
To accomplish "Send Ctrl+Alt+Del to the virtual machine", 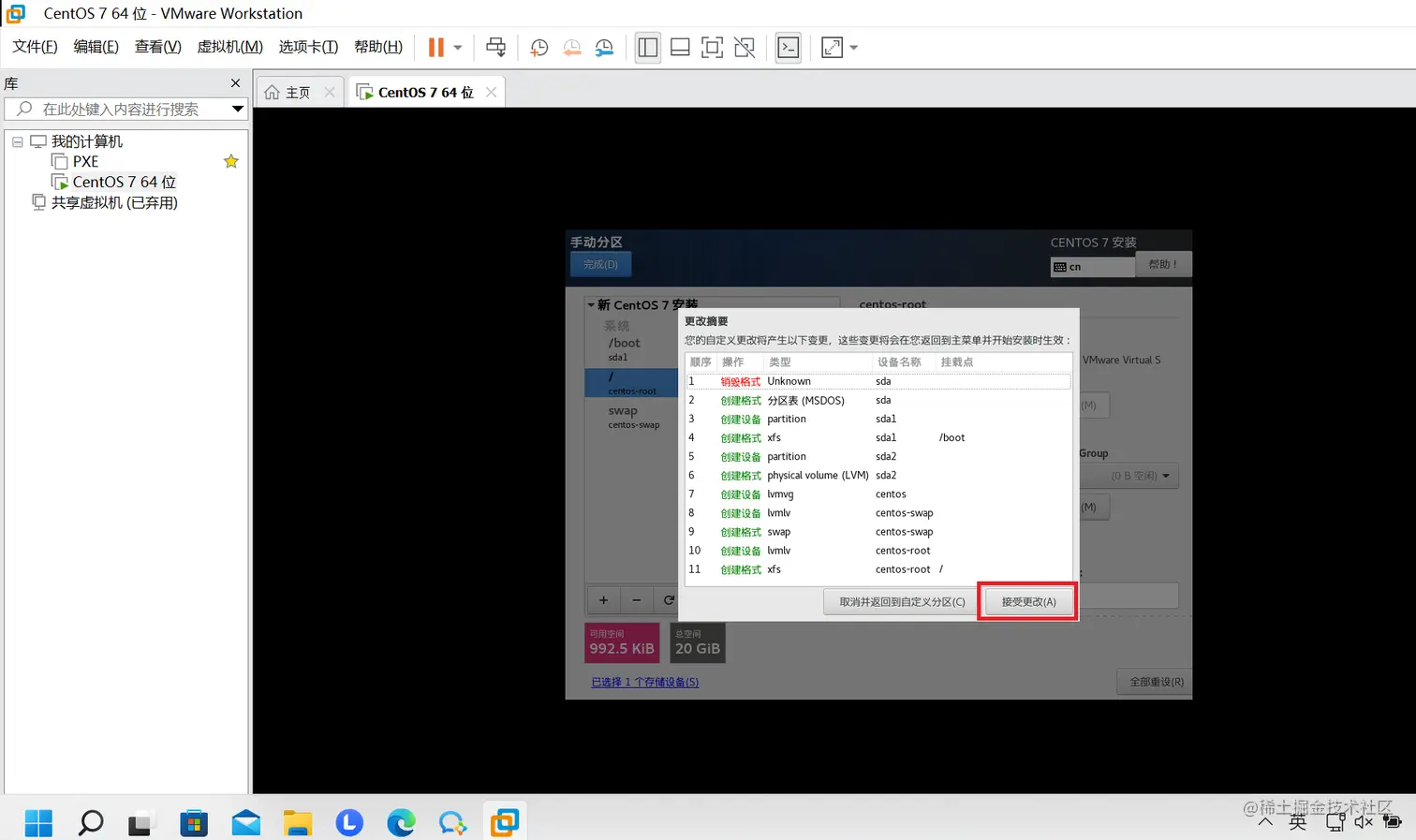I will coord(496,47).
